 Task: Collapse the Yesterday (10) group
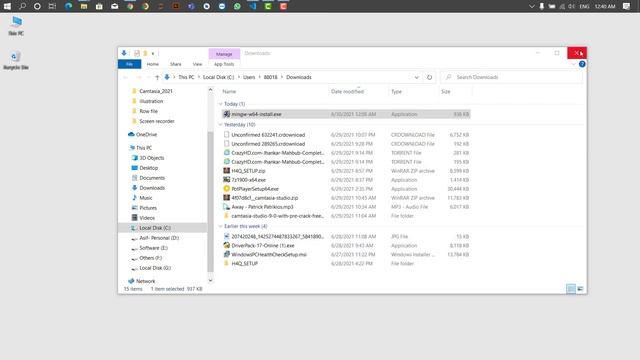tap(220, 124)
